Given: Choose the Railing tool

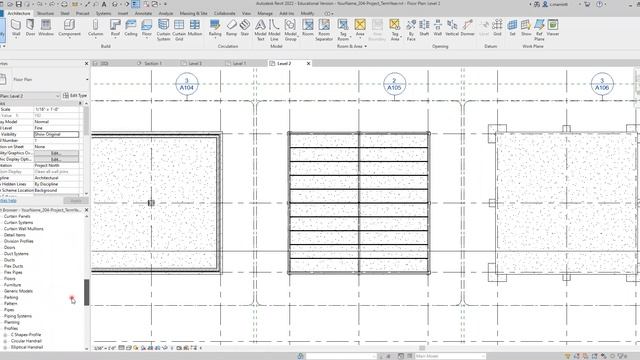Looking at the screenshot, I should point(215,28).
